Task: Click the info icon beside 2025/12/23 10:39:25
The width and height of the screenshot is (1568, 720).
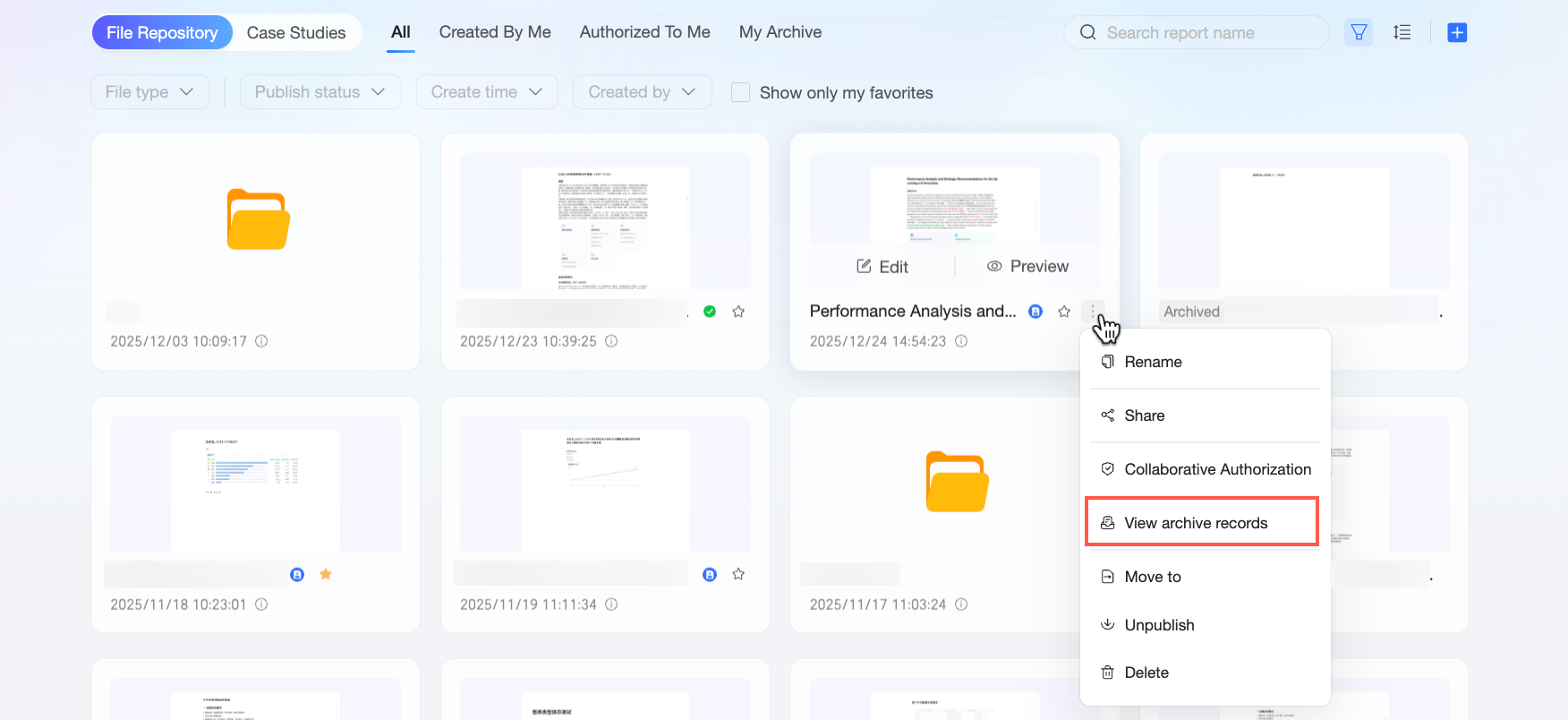Action: pos(611,341)
